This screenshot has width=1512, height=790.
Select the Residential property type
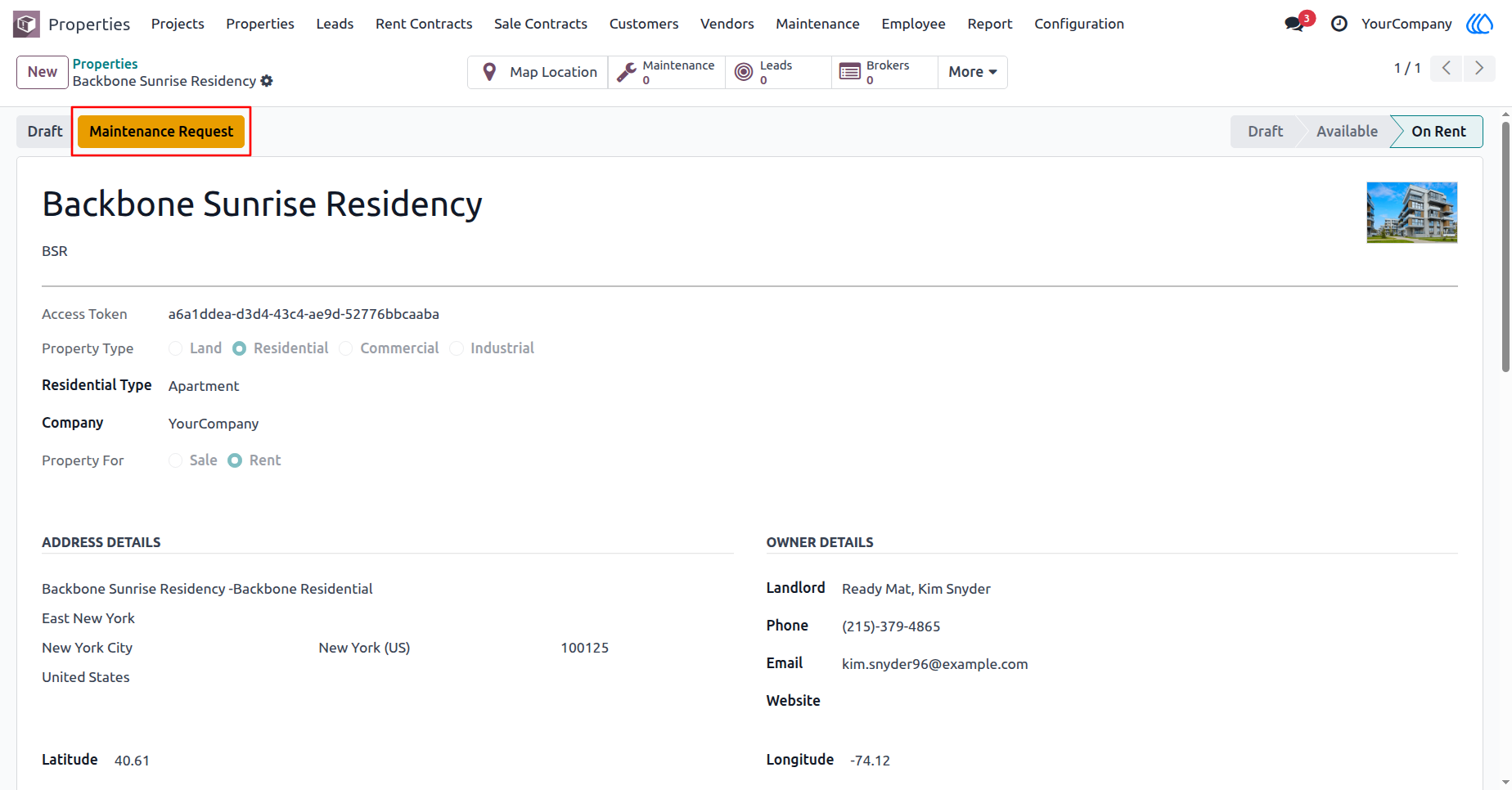[x=239, y=348]
